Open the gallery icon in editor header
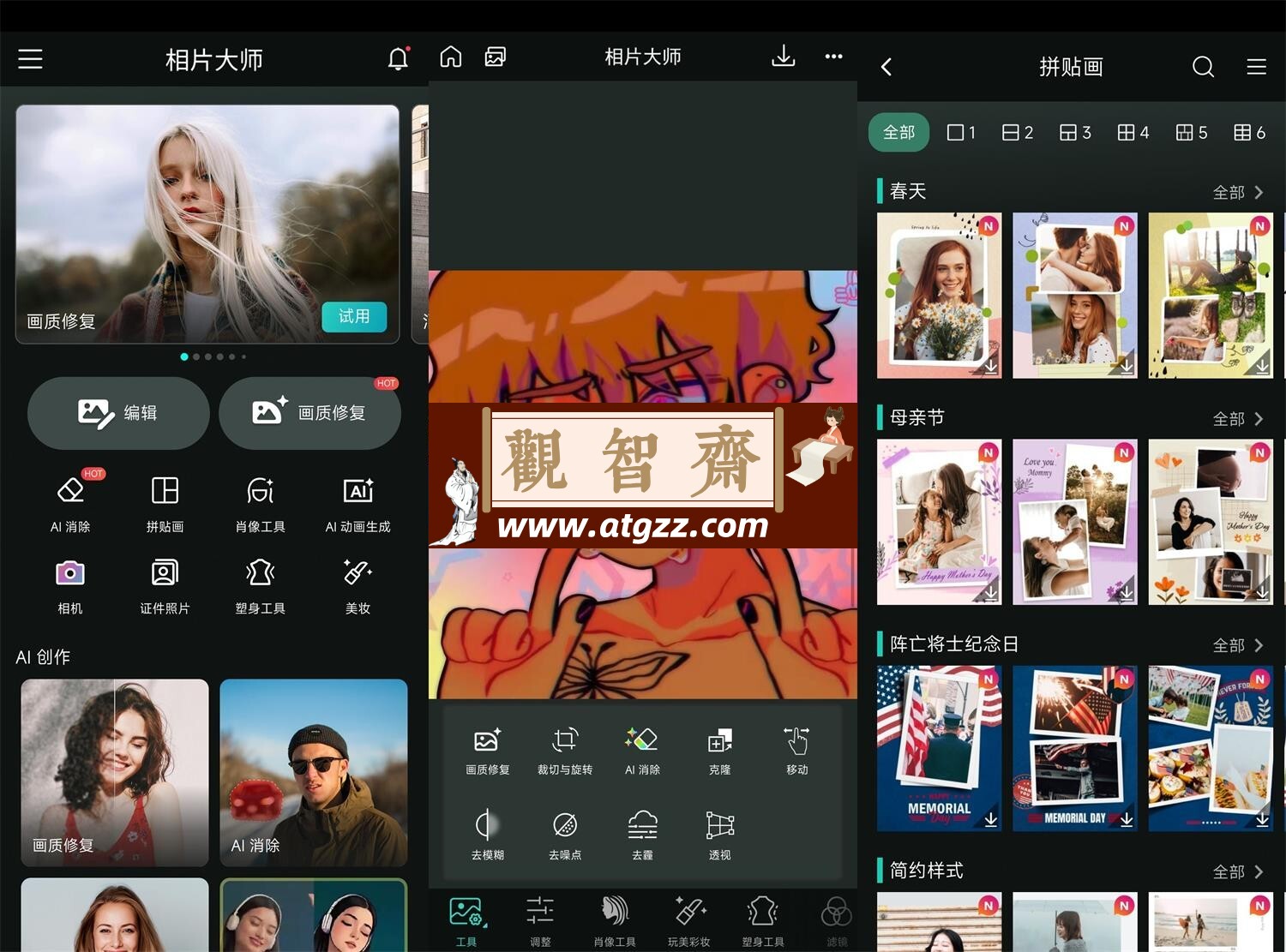 click(x=496, y=57)
